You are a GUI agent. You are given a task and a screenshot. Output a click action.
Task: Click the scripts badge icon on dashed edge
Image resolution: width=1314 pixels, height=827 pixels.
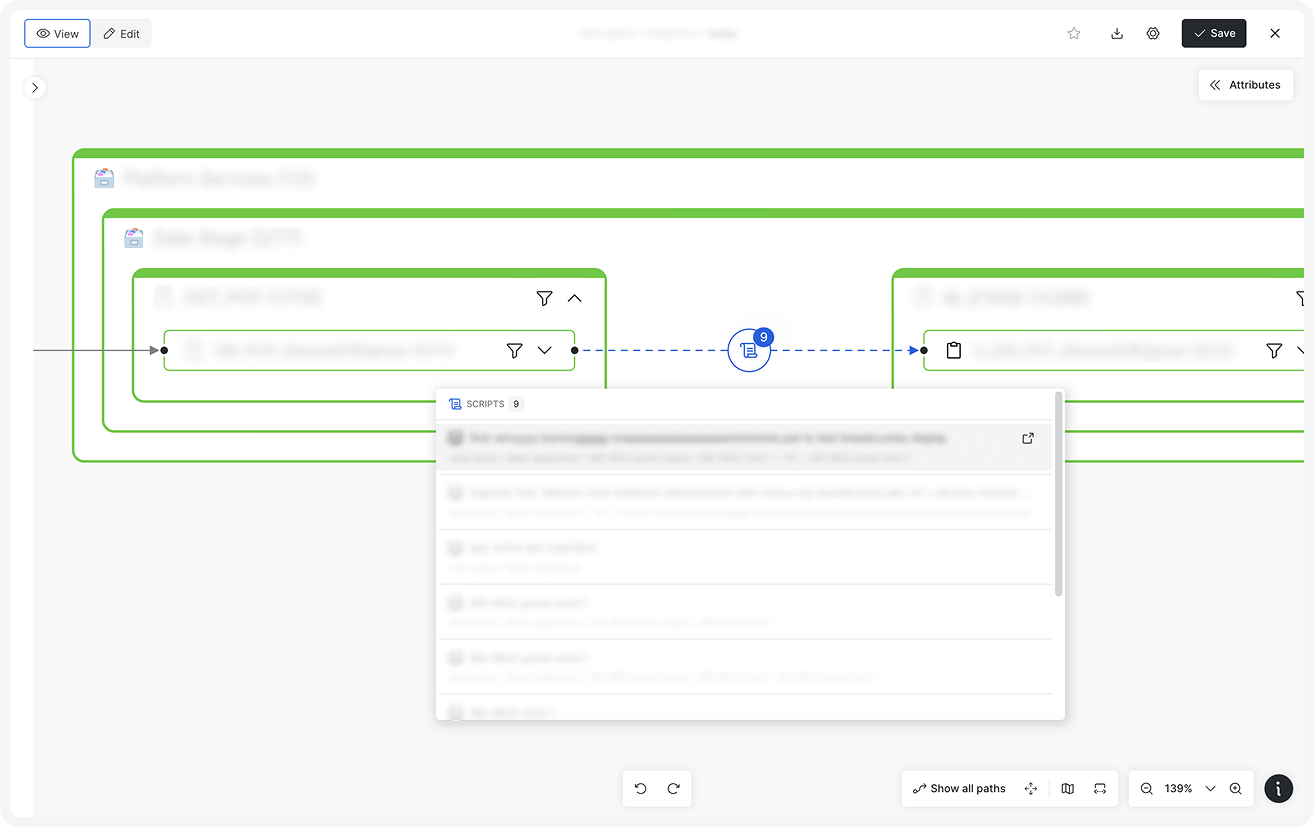click(x=749, y=350)
